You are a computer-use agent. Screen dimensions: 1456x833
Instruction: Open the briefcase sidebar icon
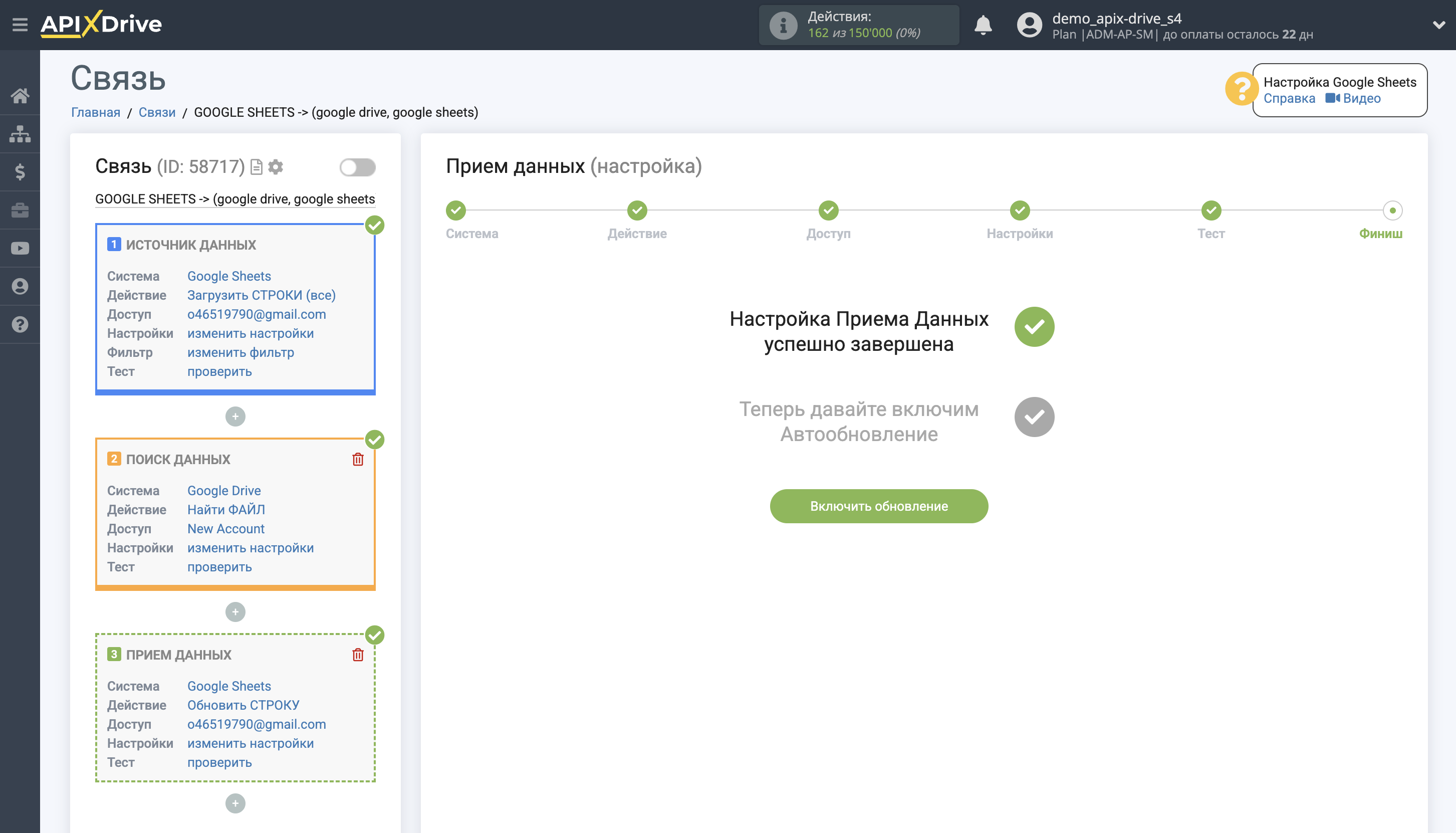[20, 210]
